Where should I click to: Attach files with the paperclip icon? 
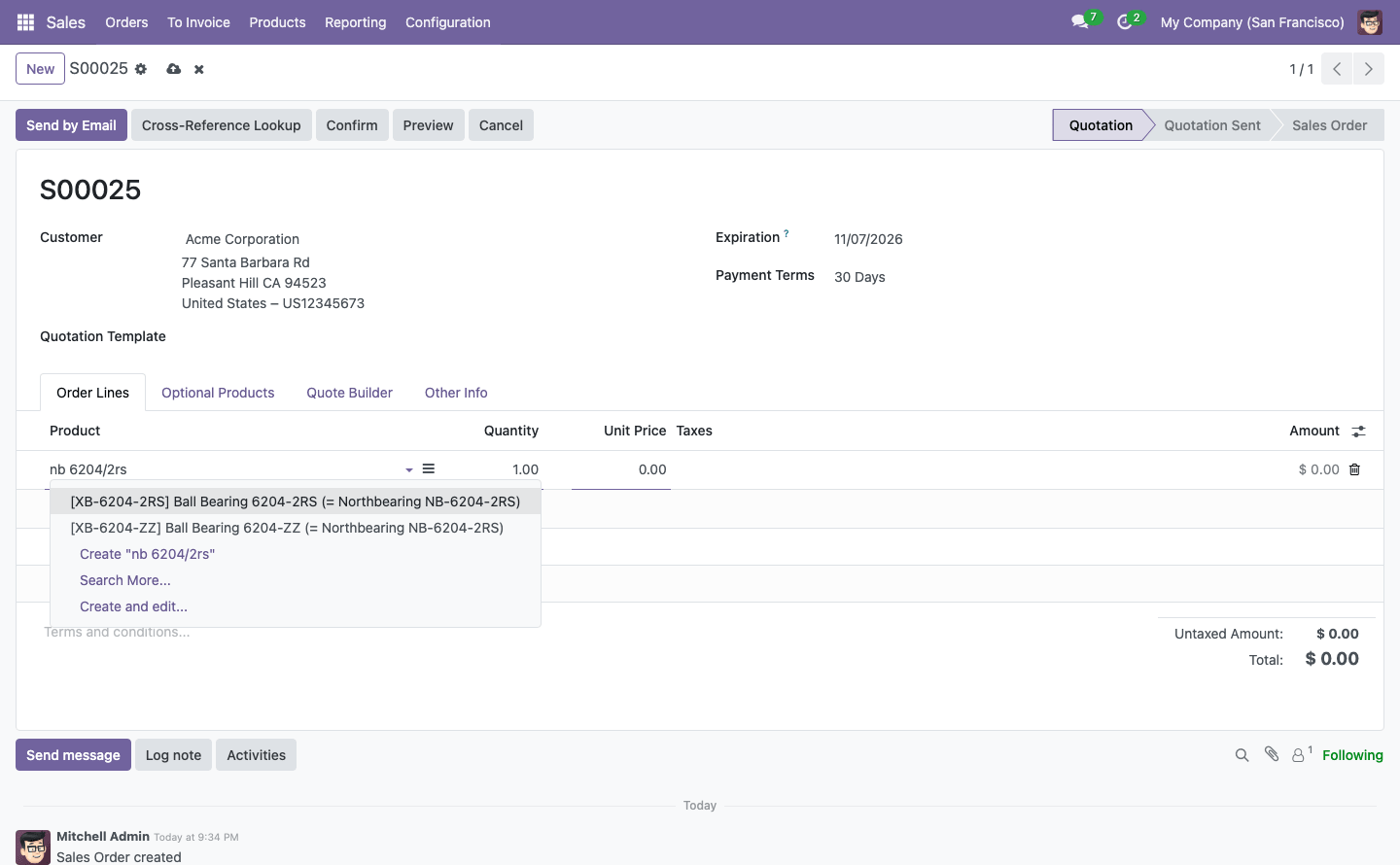(1272, 754)
